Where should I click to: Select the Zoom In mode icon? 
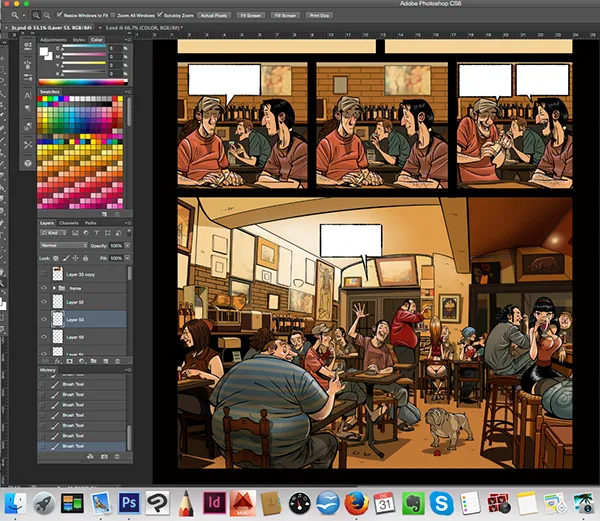pyautogui.click(x=36, y=15)
